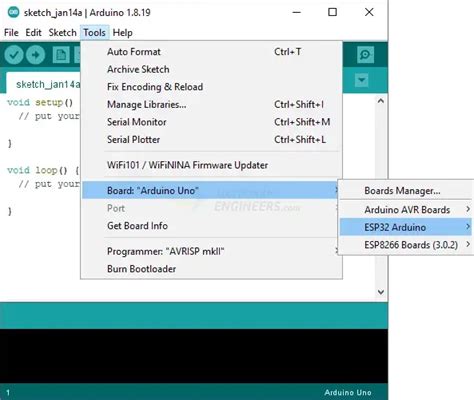474x400 pixels.
Task: Select Board: "Arduino Uno" menu entry
Action: [211, 190]
